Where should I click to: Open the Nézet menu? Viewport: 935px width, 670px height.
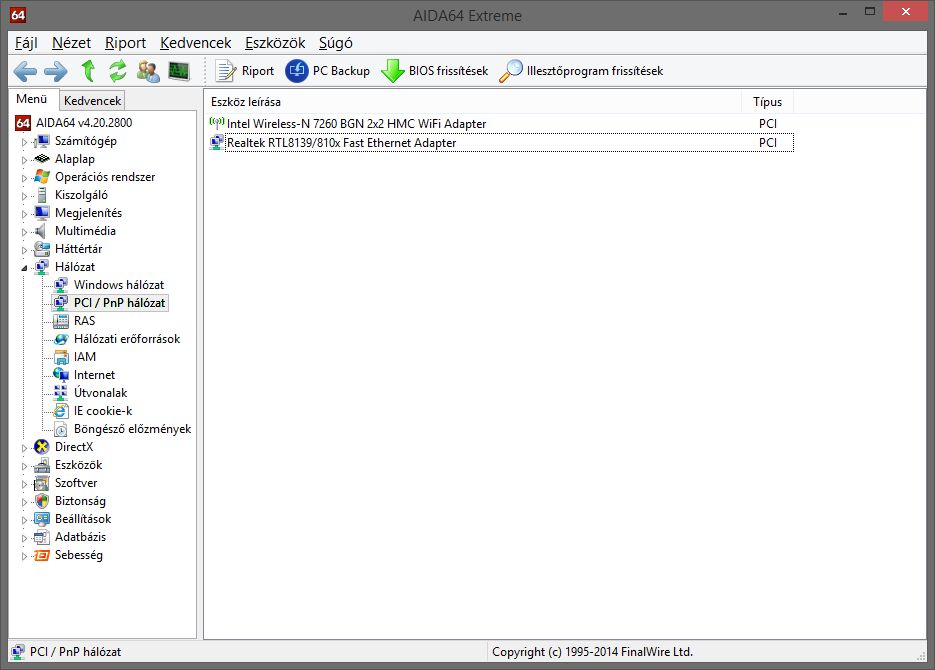point(72,43)
